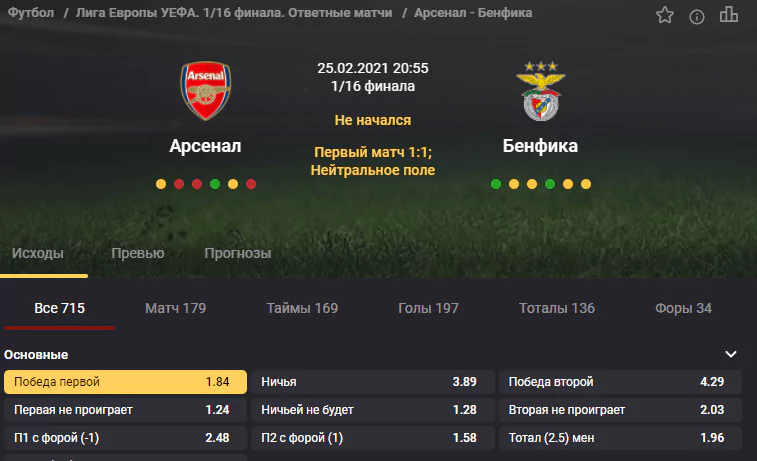Switch to the Прогнозы tab
757x461 pixels.
(x=238, y=253)
